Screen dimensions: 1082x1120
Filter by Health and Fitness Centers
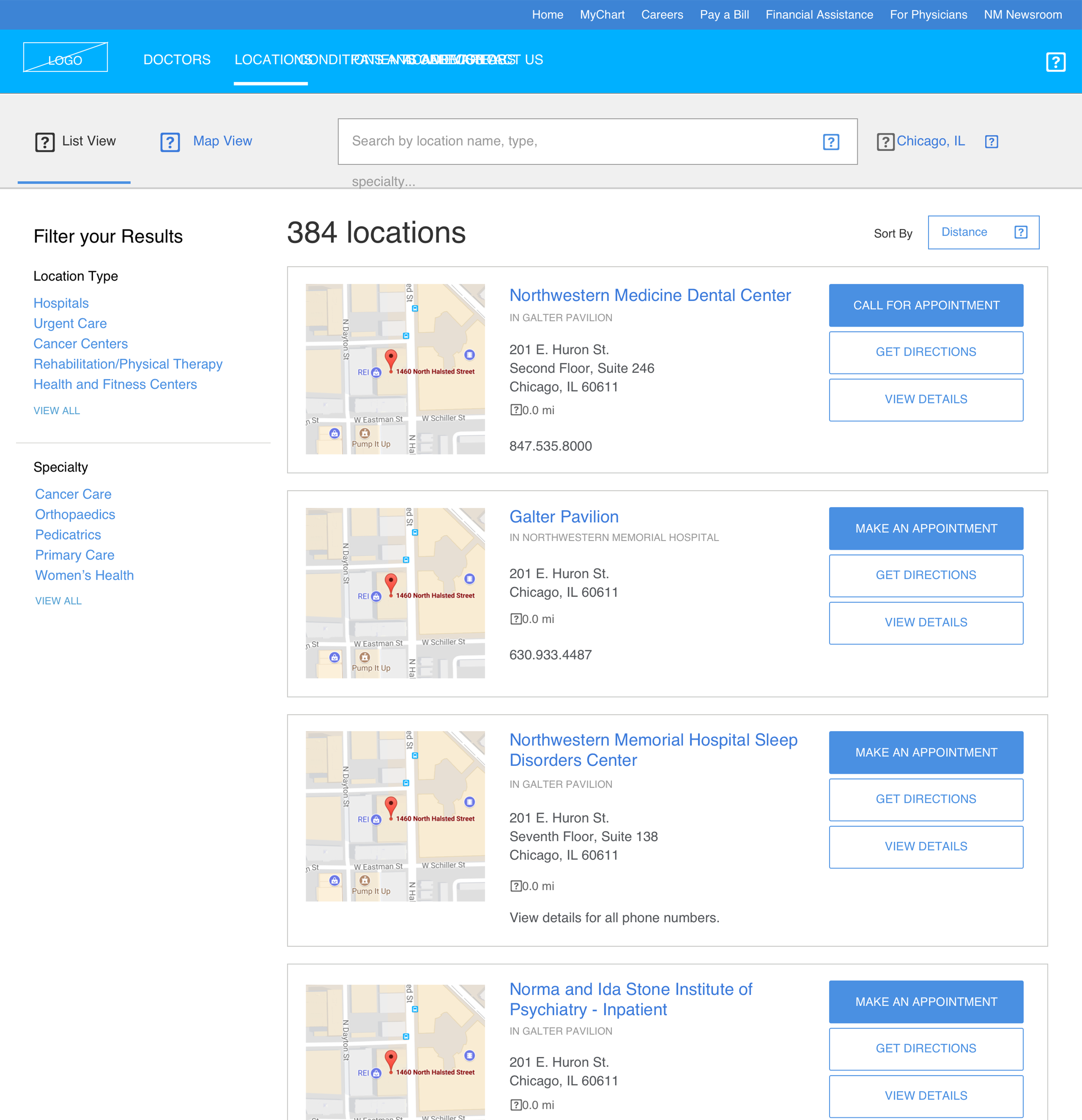(x=116, y=384)
